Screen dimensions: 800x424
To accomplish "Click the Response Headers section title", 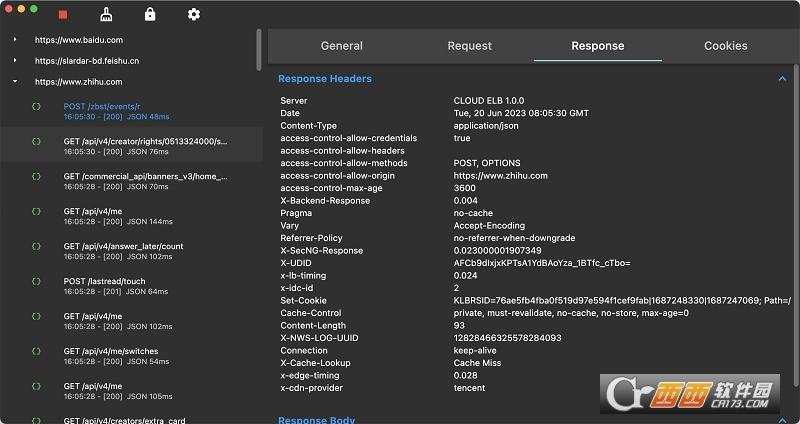I will (325, 79).
